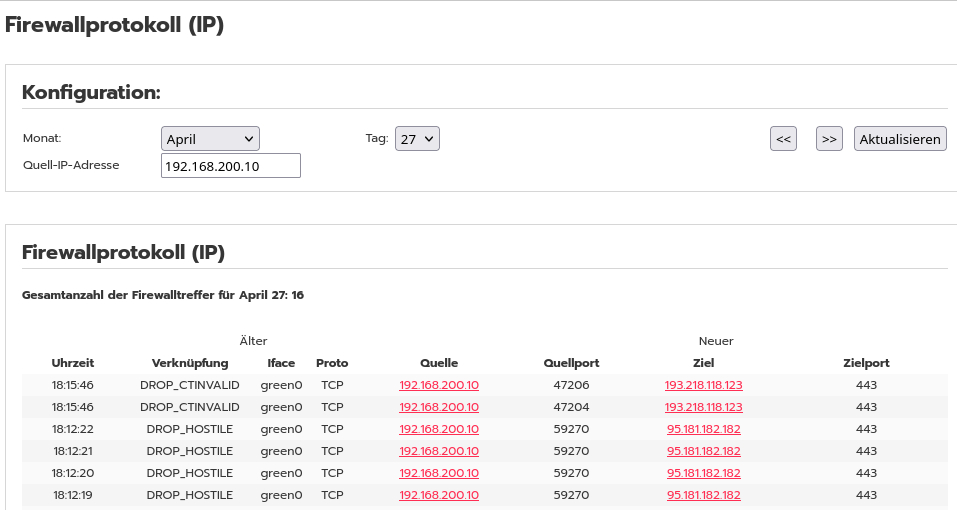Open source IP link in 18:15:46 port 47206 row
This screenshot has height=510, width=957.
439,385
